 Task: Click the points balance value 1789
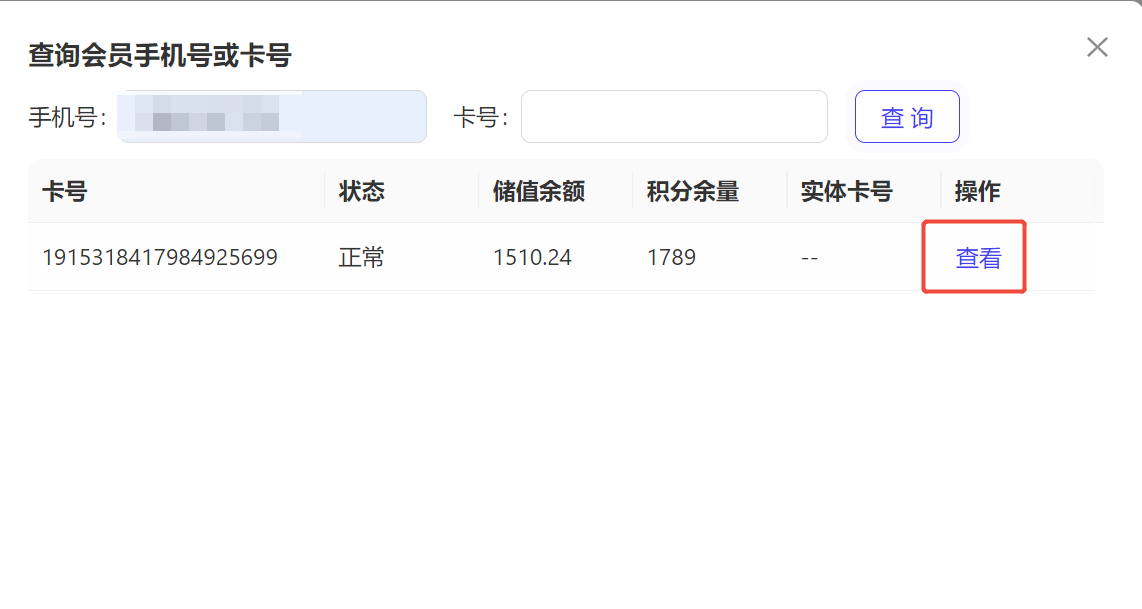click(671, 258)
